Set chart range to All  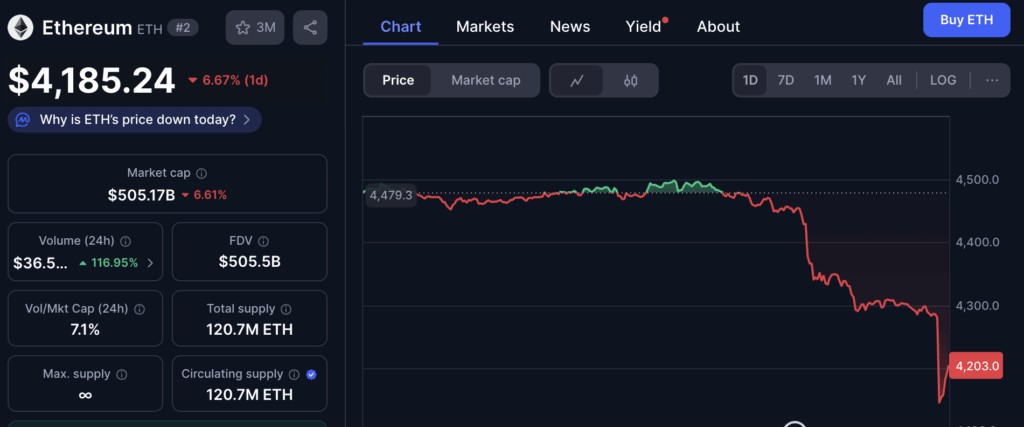[x=894, y=80]
